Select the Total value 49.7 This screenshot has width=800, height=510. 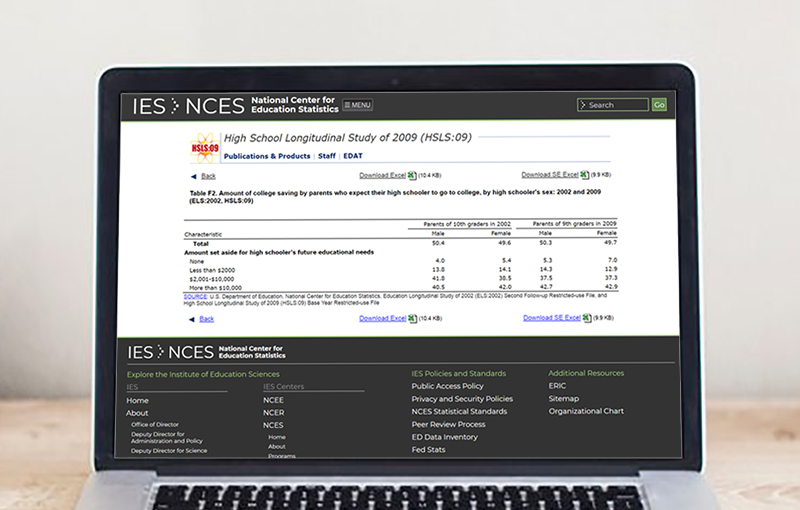611,243
